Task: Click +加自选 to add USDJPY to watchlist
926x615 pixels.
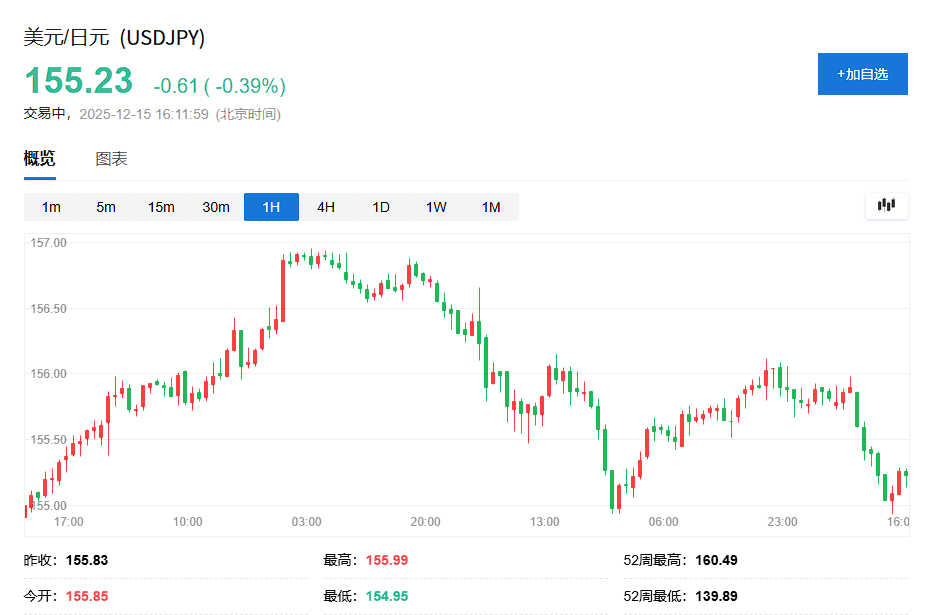Action: pyautogui.click(x=862, y=73)
